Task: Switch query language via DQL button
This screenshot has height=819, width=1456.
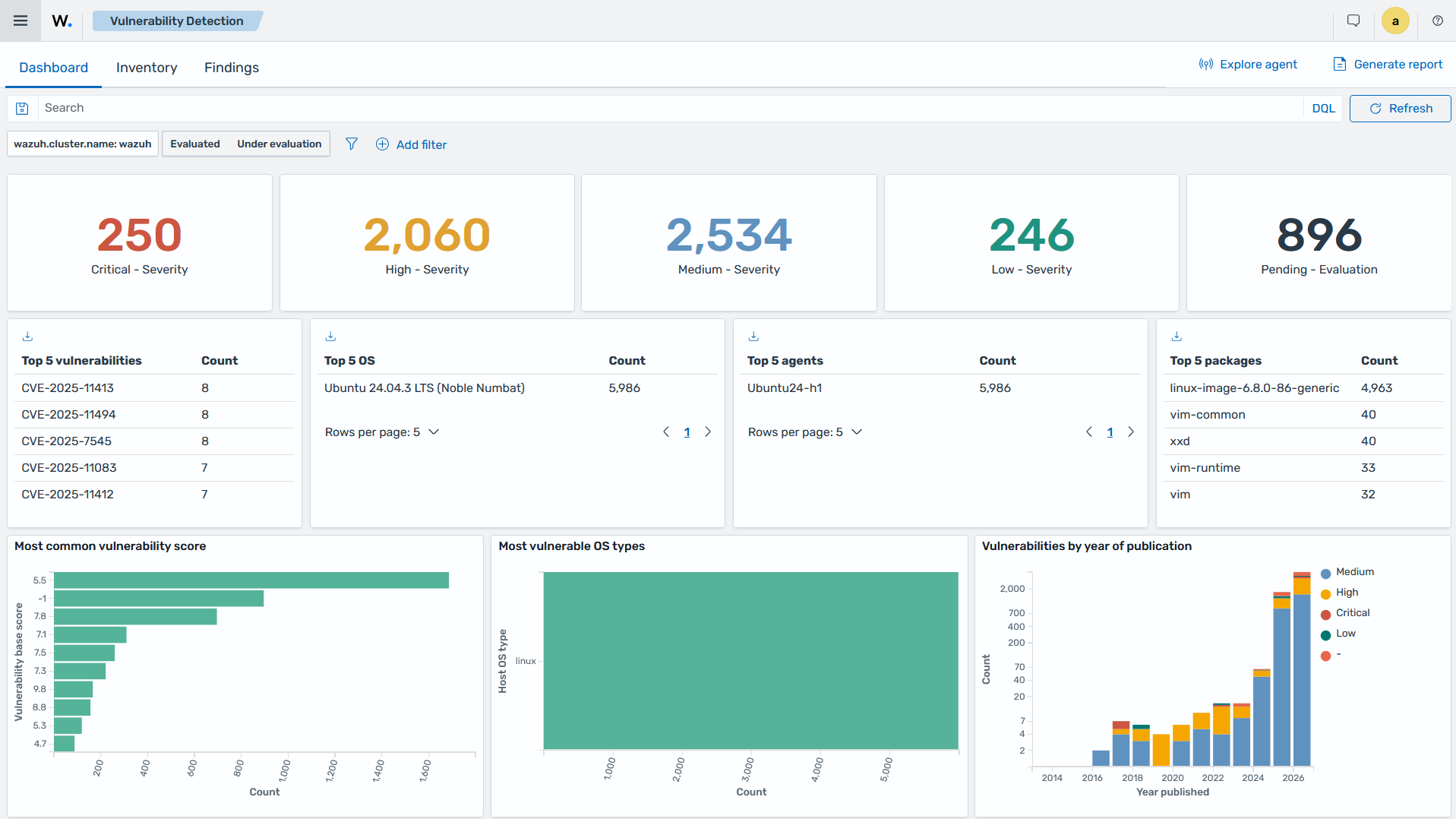Action: [x=1323, y=109]
